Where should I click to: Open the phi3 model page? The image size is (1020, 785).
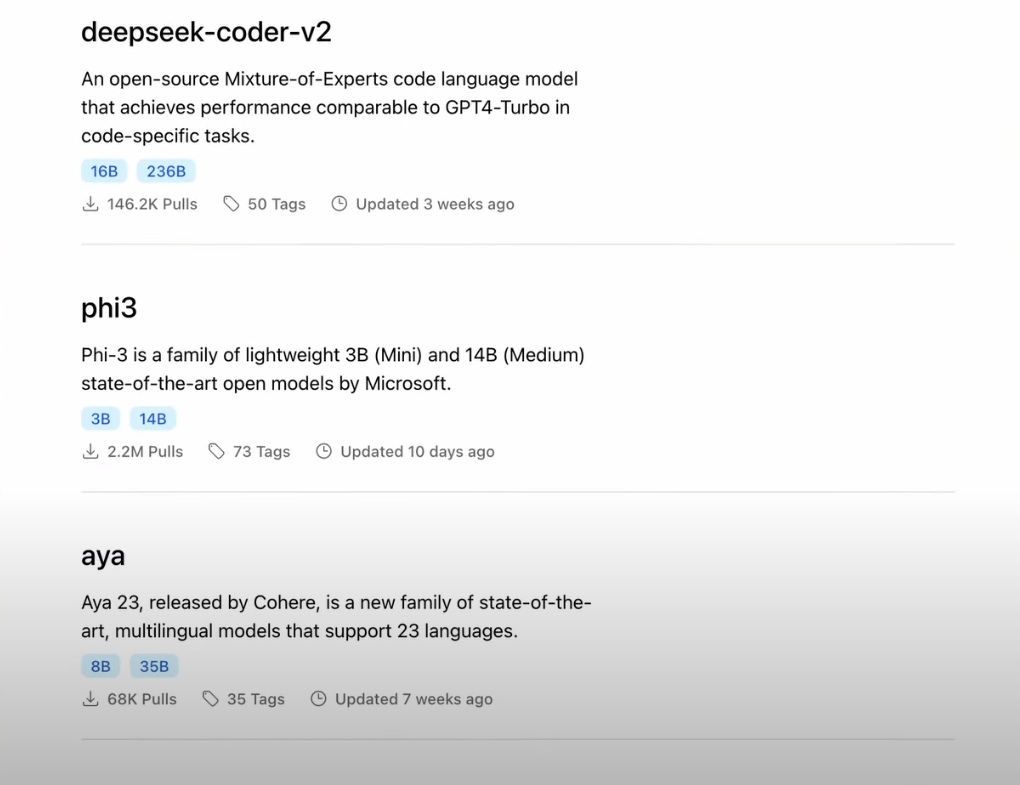pos(109,308)
